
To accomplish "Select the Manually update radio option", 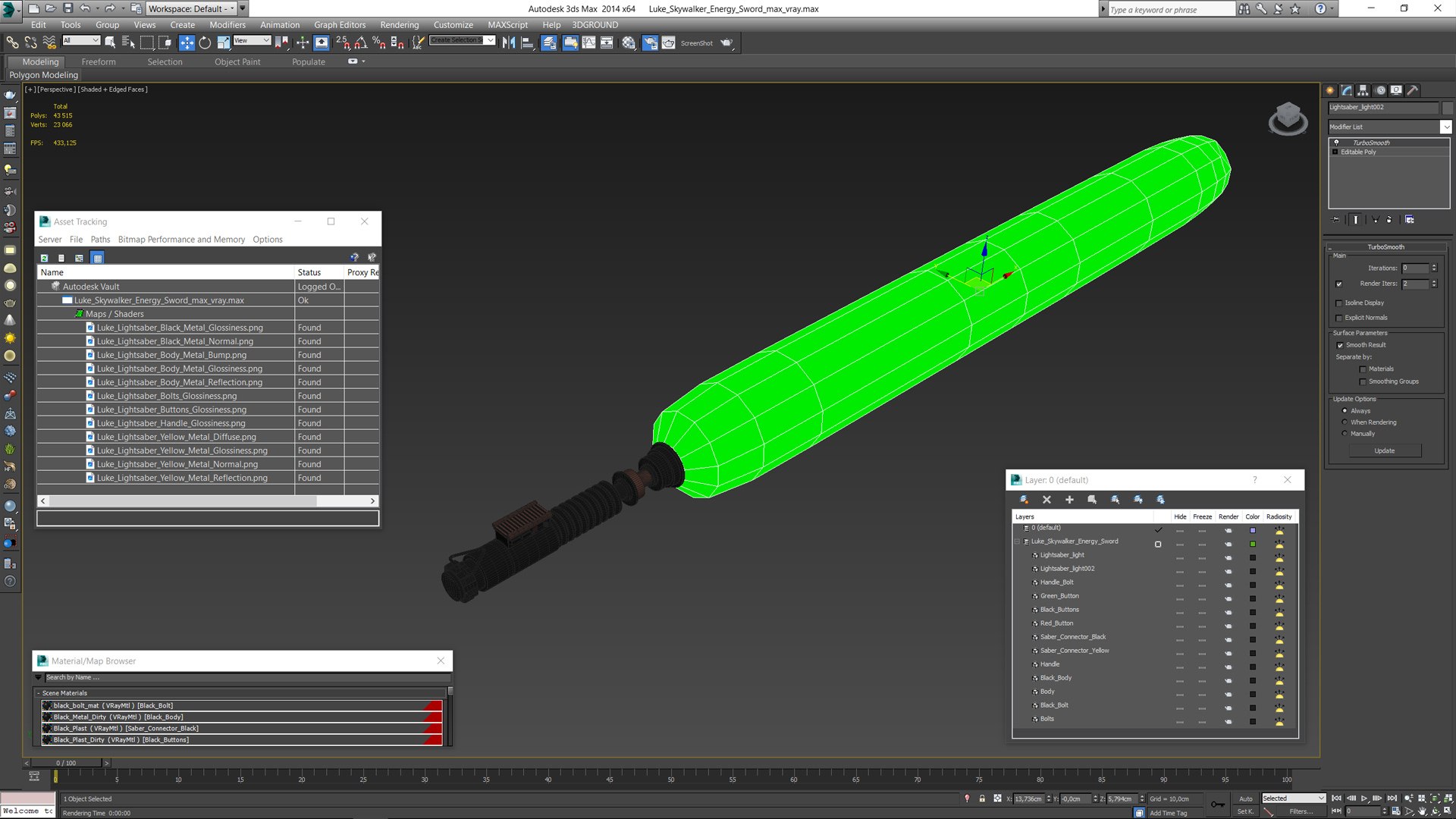I will [1345, 434].
